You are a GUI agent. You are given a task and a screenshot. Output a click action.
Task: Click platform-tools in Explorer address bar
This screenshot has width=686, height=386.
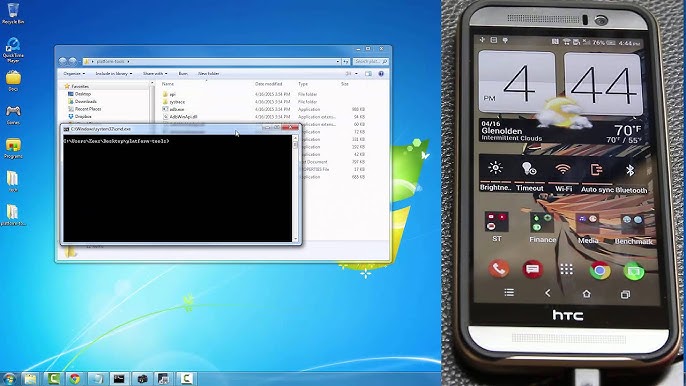point(110,62)
